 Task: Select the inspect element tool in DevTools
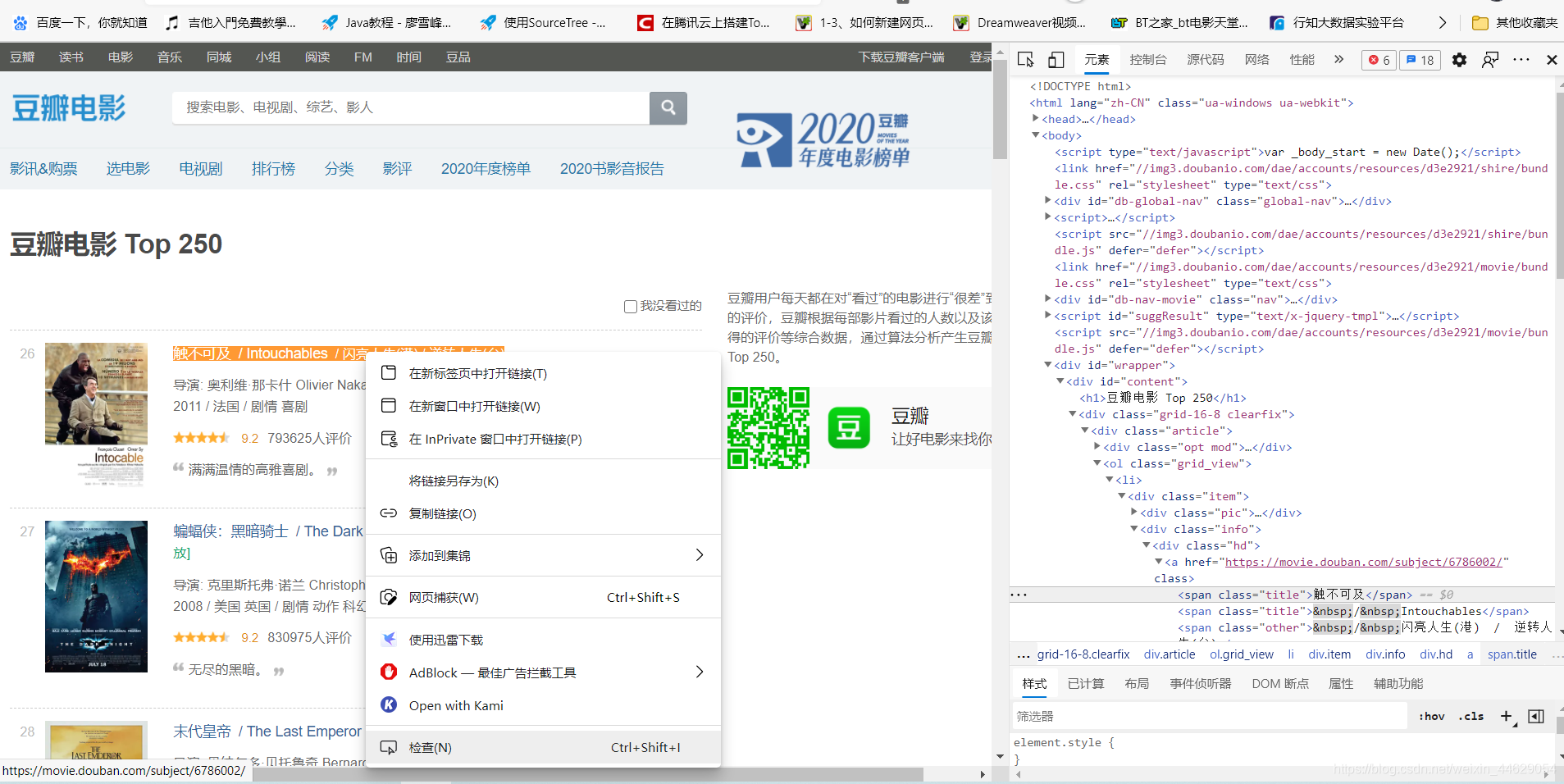coord(1026,59)
